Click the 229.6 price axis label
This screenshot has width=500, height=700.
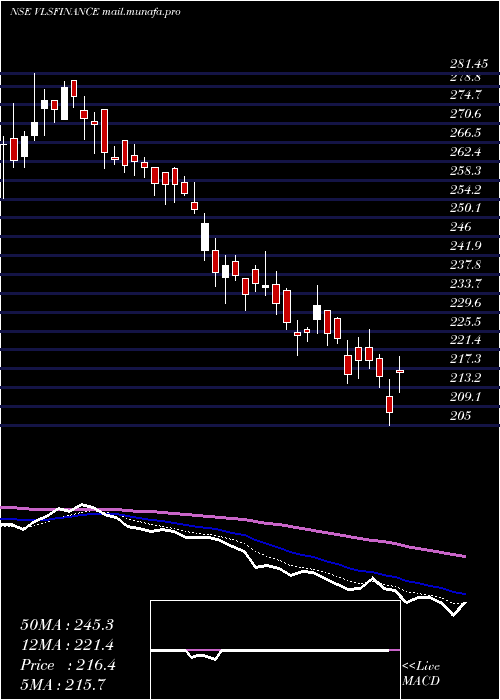(x=466, y=303)
